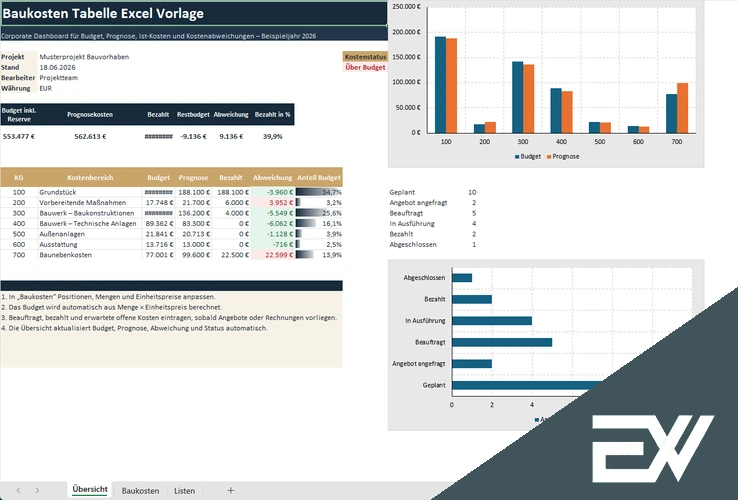738x500 pixels.
Task: Select the Prognosekosten value 562.613 €
Action: [x=90, y=137]
